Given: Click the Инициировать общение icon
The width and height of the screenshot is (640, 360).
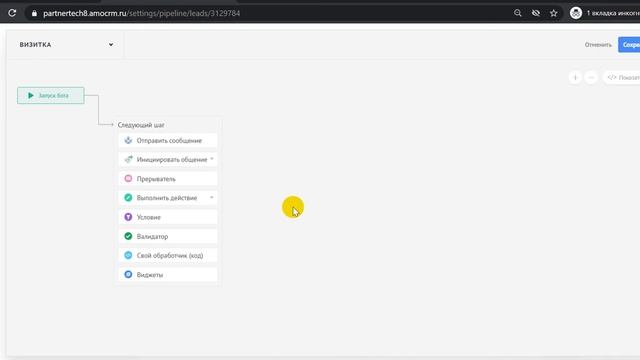Looking at the screenshot, I should (x=128, y=159).
